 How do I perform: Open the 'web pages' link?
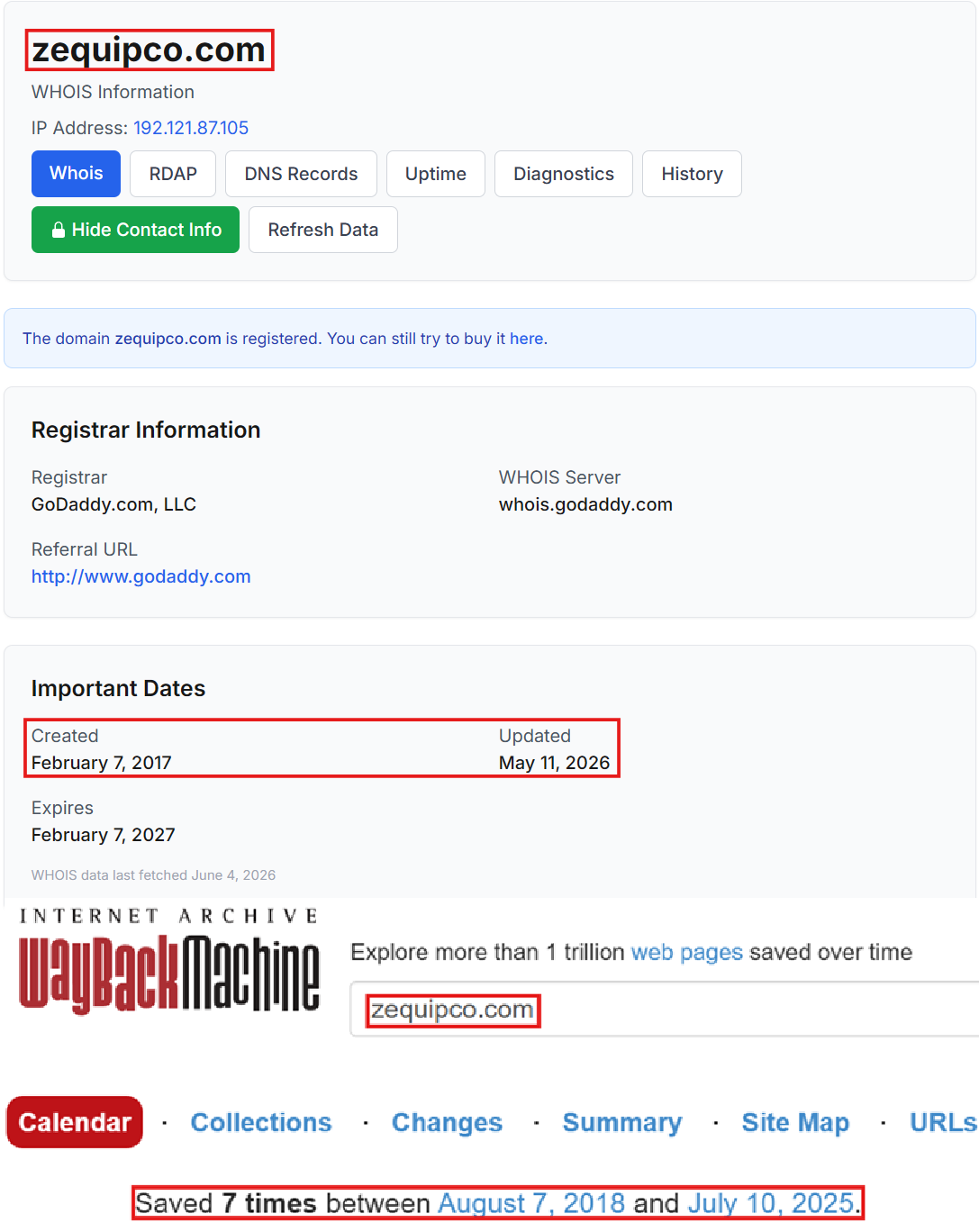pyautogui.click(x=687, y=952)
